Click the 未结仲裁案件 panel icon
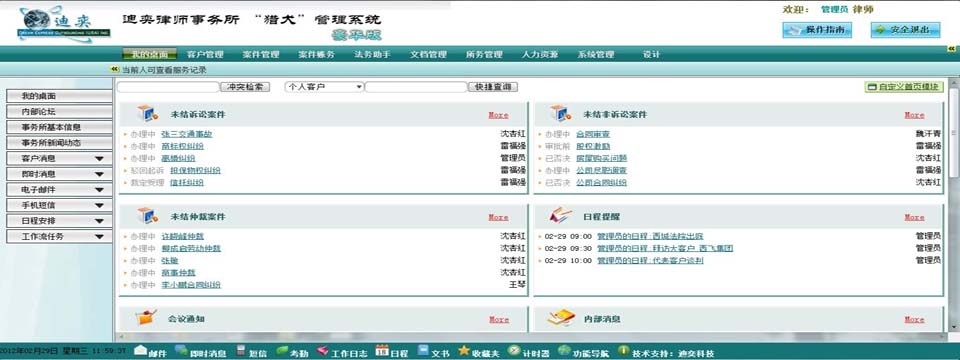The image size is (960, 360). click(x=148, y=216)
